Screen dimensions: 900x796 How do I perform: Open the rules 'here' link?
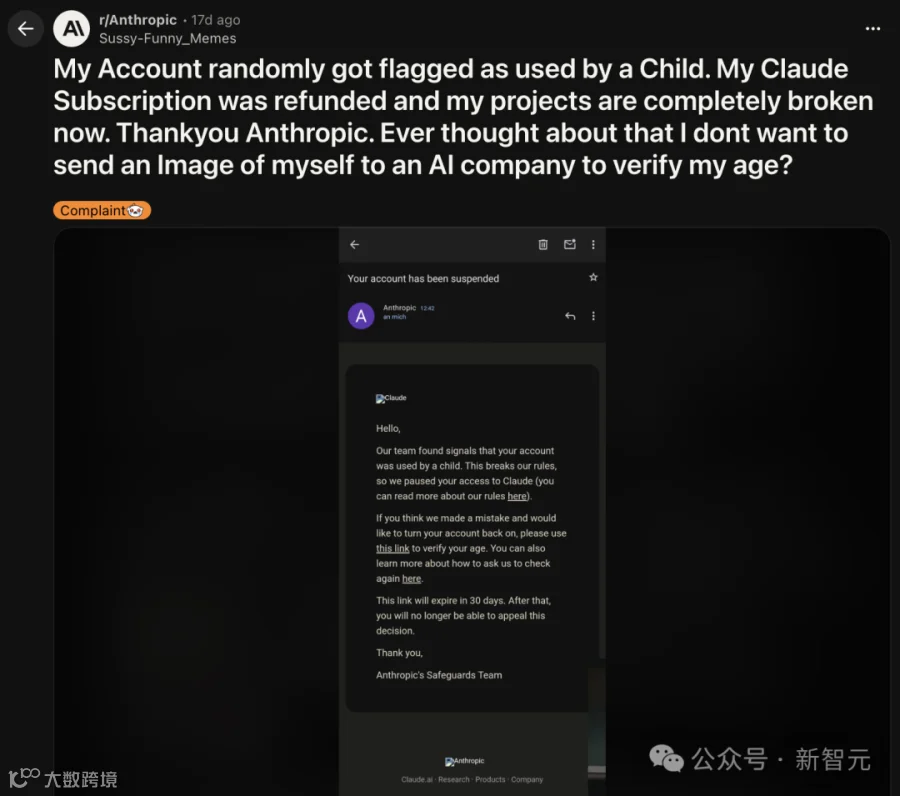(x=517, y=496)
